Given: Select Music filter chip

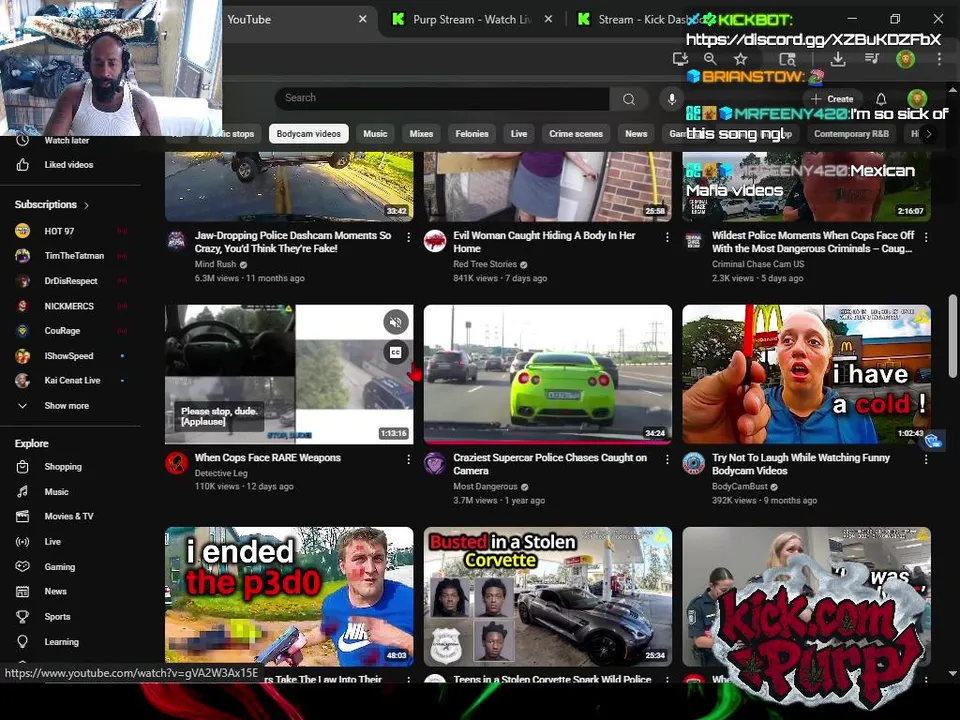Looking at the screenshot, I should pos(375,133).
